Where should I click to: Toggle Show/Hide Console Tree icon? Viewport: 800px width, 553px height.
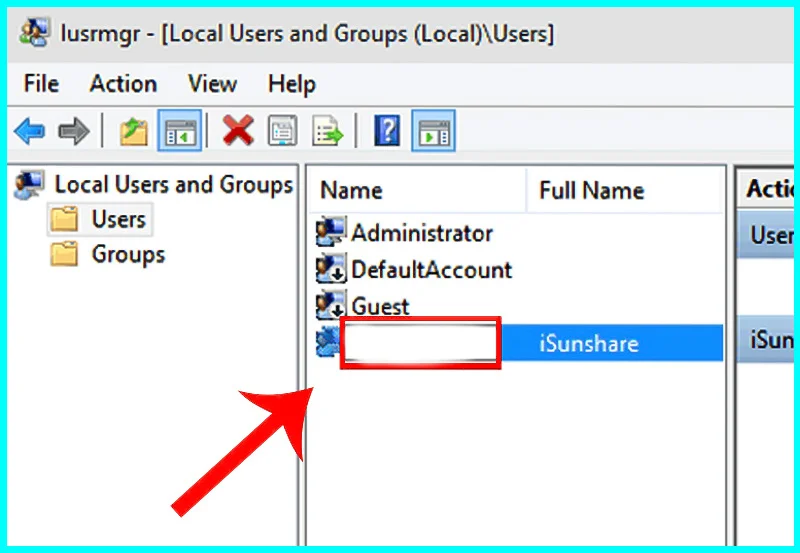point(180,131)
